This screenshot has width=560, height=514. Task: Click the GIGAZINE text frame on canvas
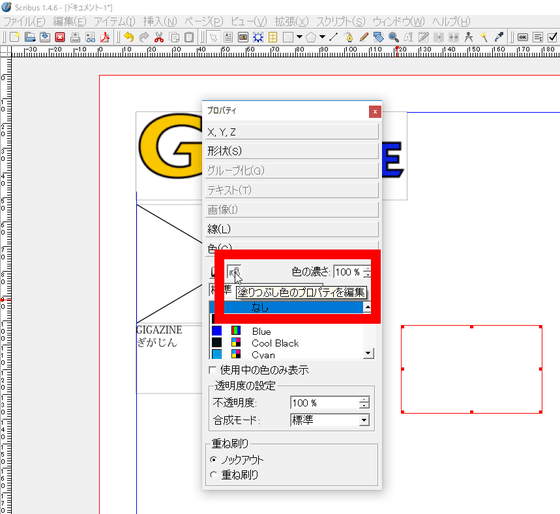[x=169, y=359]
